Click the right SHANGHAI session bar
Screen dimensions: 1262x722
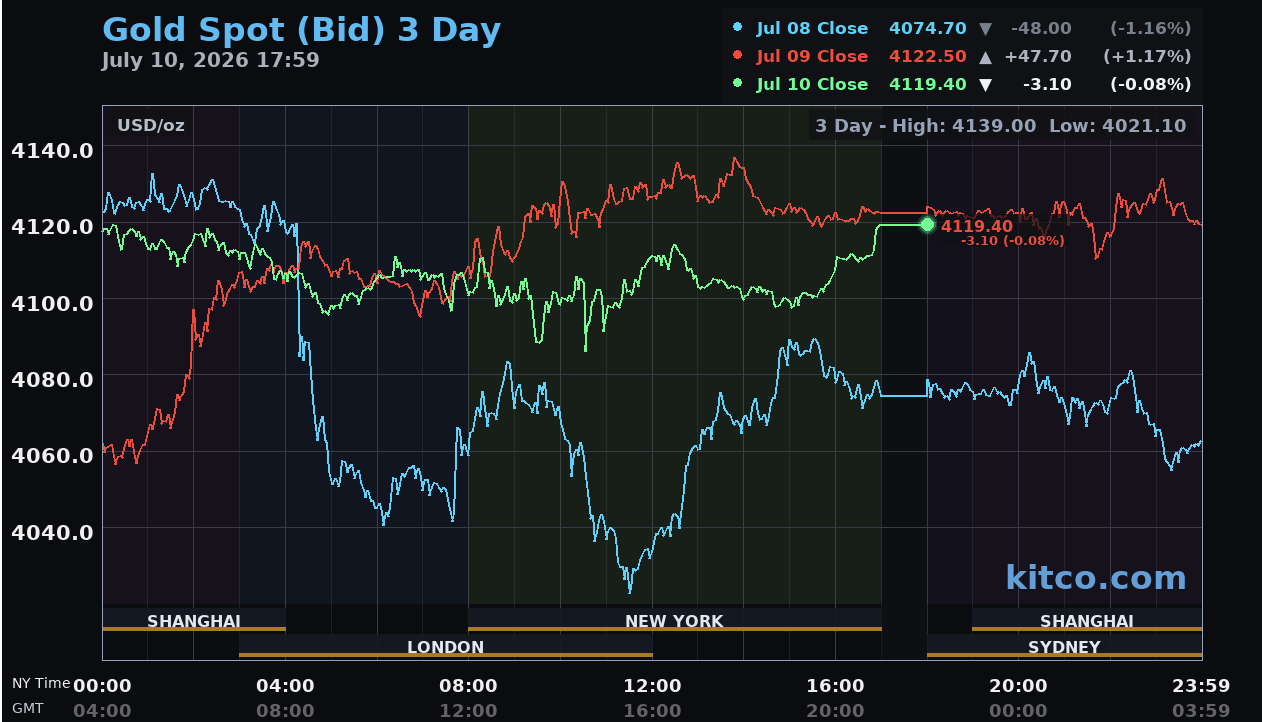click(1087, 620)
